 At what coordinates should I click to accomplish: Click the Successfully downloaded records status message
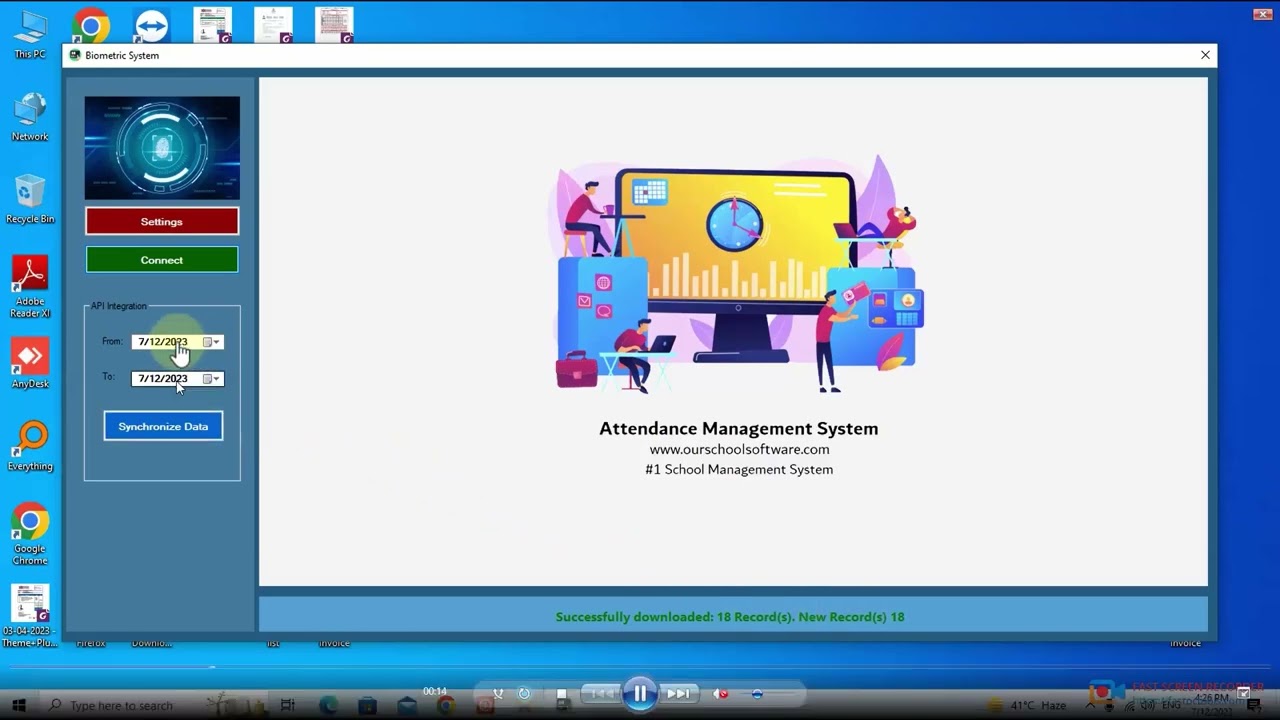tap(730, 617)
